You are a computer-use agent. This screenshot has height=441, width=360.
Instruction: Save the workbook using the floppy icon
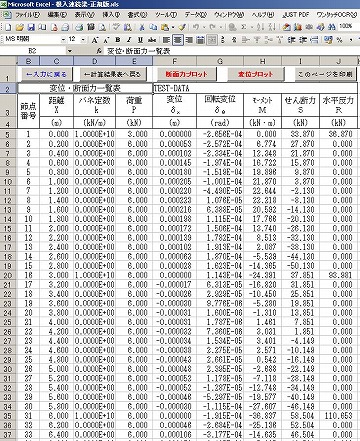(x=31, y=27)
